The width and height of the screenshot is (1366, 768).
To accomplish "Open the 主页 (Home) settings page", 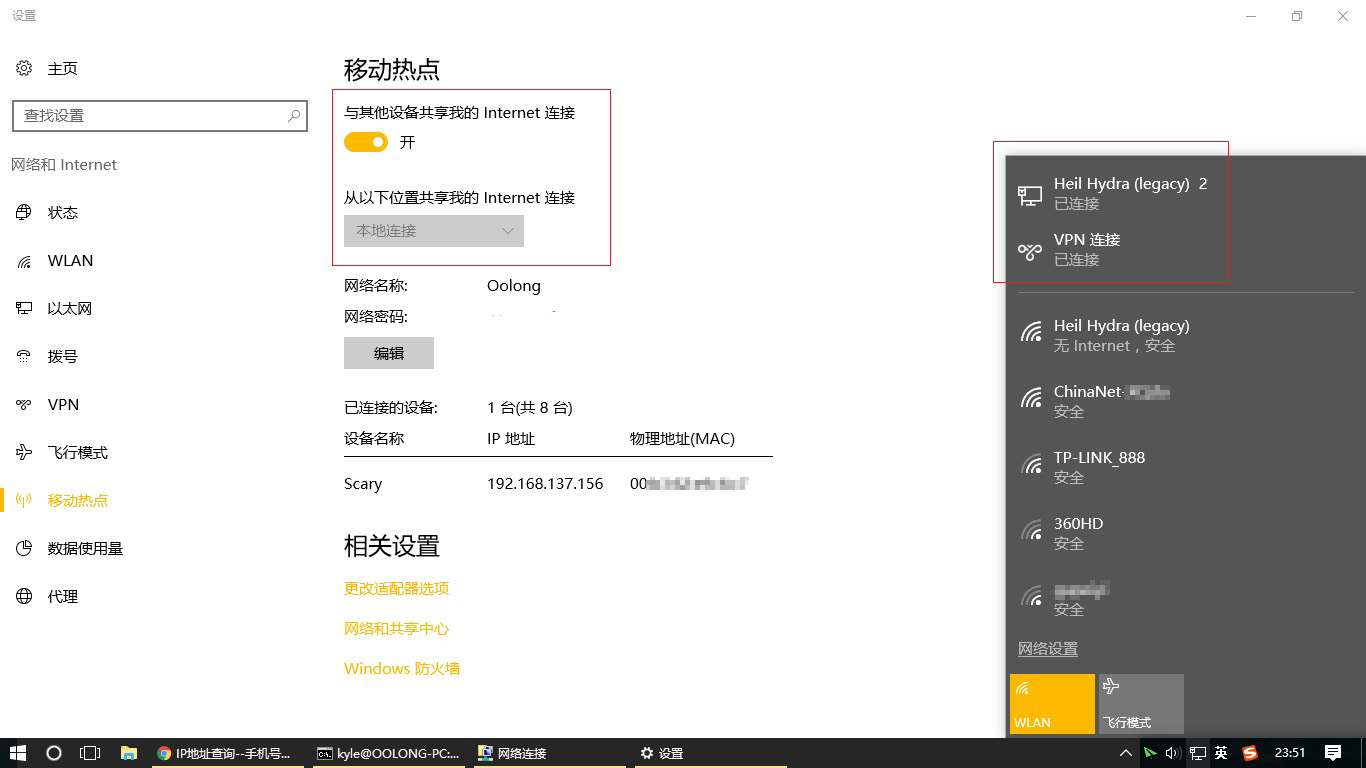I will (x=62, y=68).
